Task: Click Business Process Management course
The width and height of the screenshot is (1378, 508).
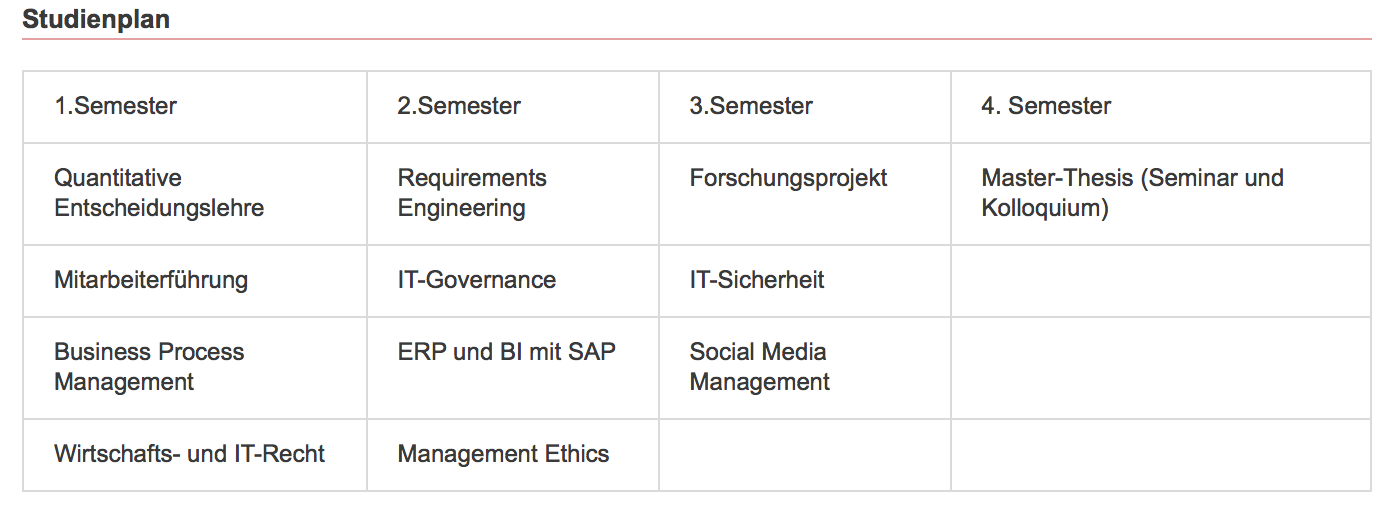Action: [149, 367]
